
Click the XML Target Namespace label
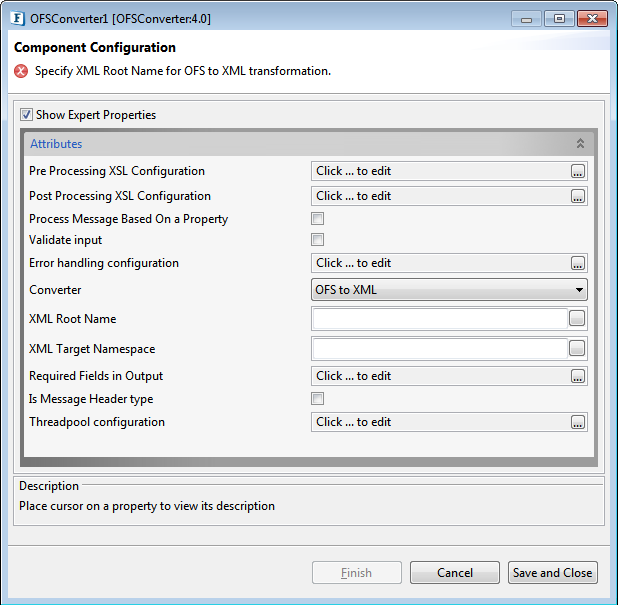click(x=92, y=349)
